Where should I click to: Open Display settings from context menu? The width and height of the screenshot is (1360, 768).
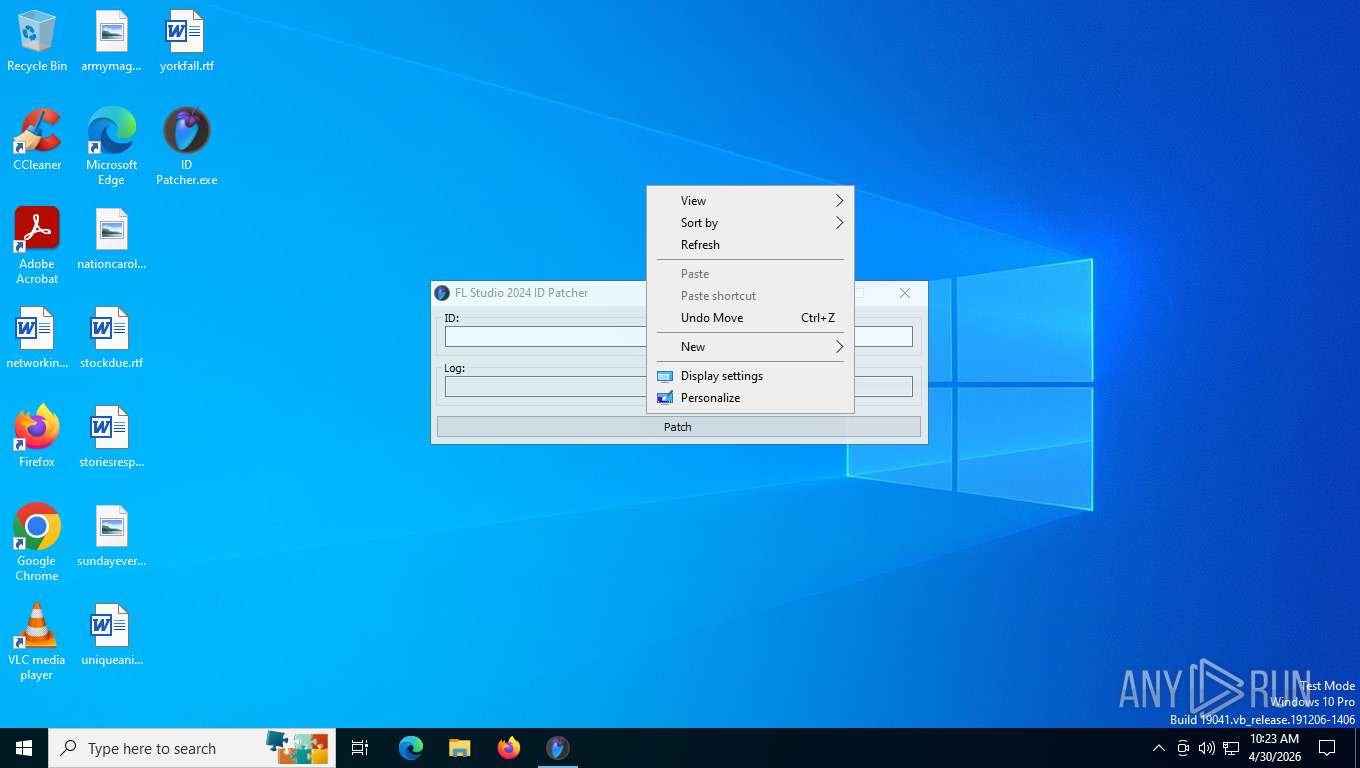pyautogui.click(x=750, y=376)
